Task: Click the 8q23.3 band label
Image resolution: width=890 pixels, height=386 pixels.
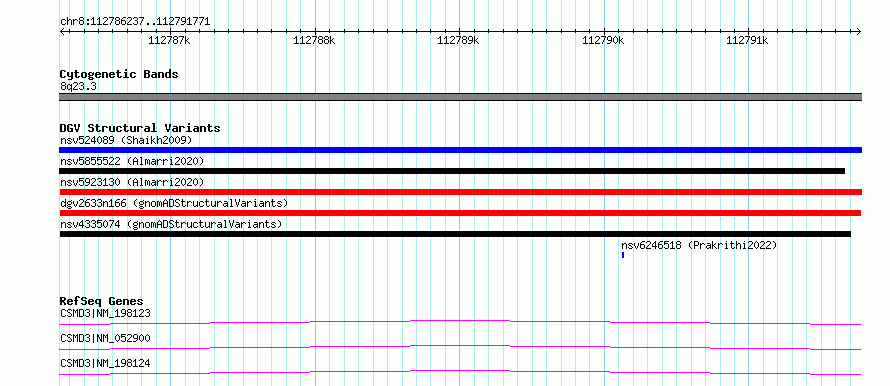Action: [x=78, y=86]
